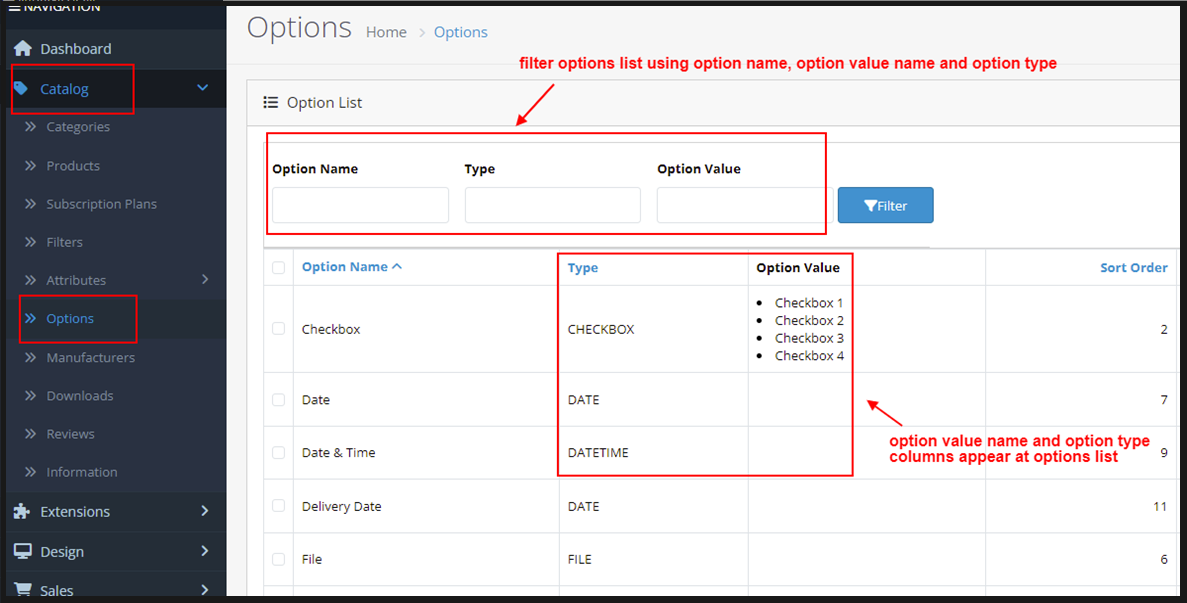Check the box for the Checkbox option row
This screenshot has width=1187, height=603.
pyautogui.click(x=278, y=329)
